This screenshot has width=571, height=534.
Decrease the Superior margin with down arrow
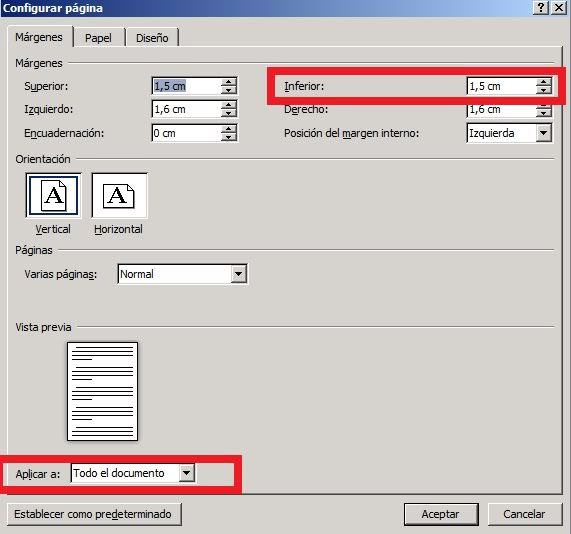coord(228,90)
